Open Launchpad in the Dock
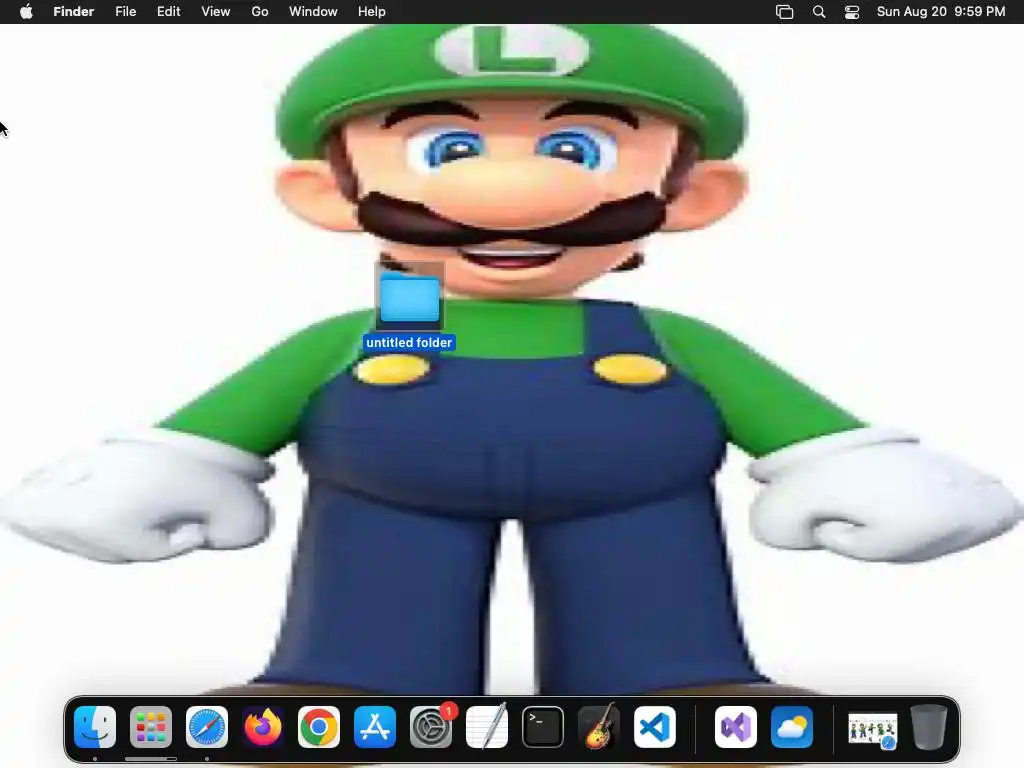This screenshot has height=768, width=1024. tap(151, 727)
